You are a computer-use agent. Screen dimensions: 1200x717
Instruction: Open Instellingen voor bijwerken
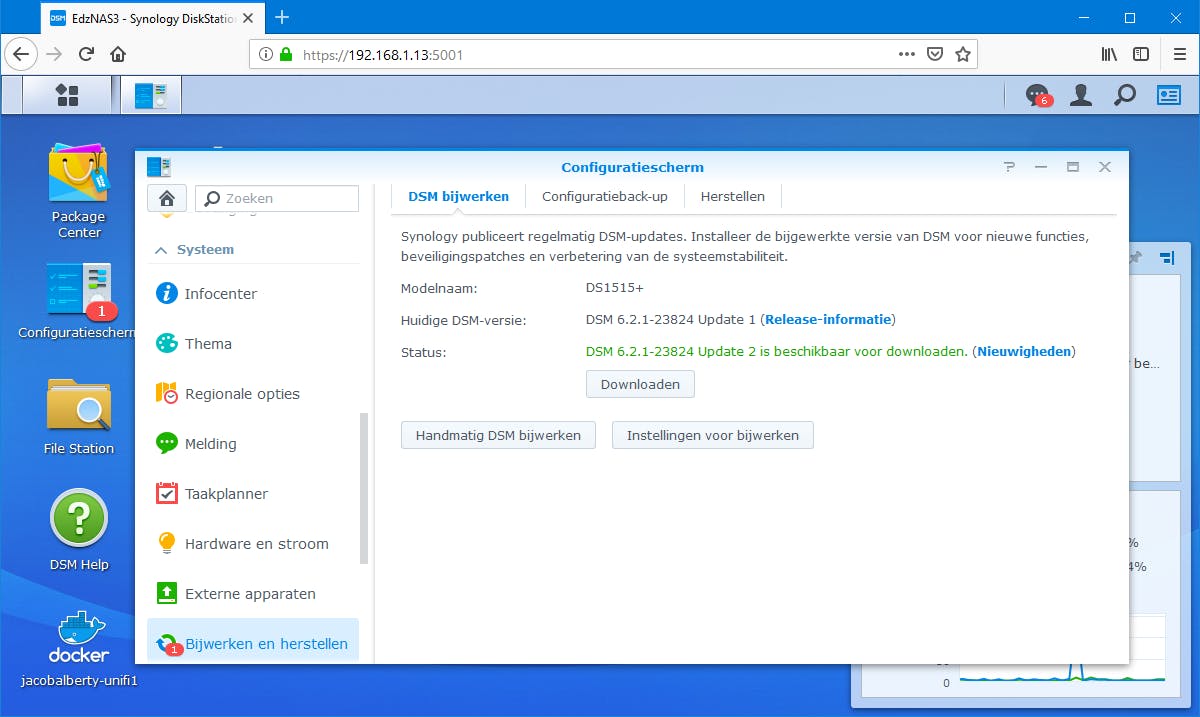(713, 436)
